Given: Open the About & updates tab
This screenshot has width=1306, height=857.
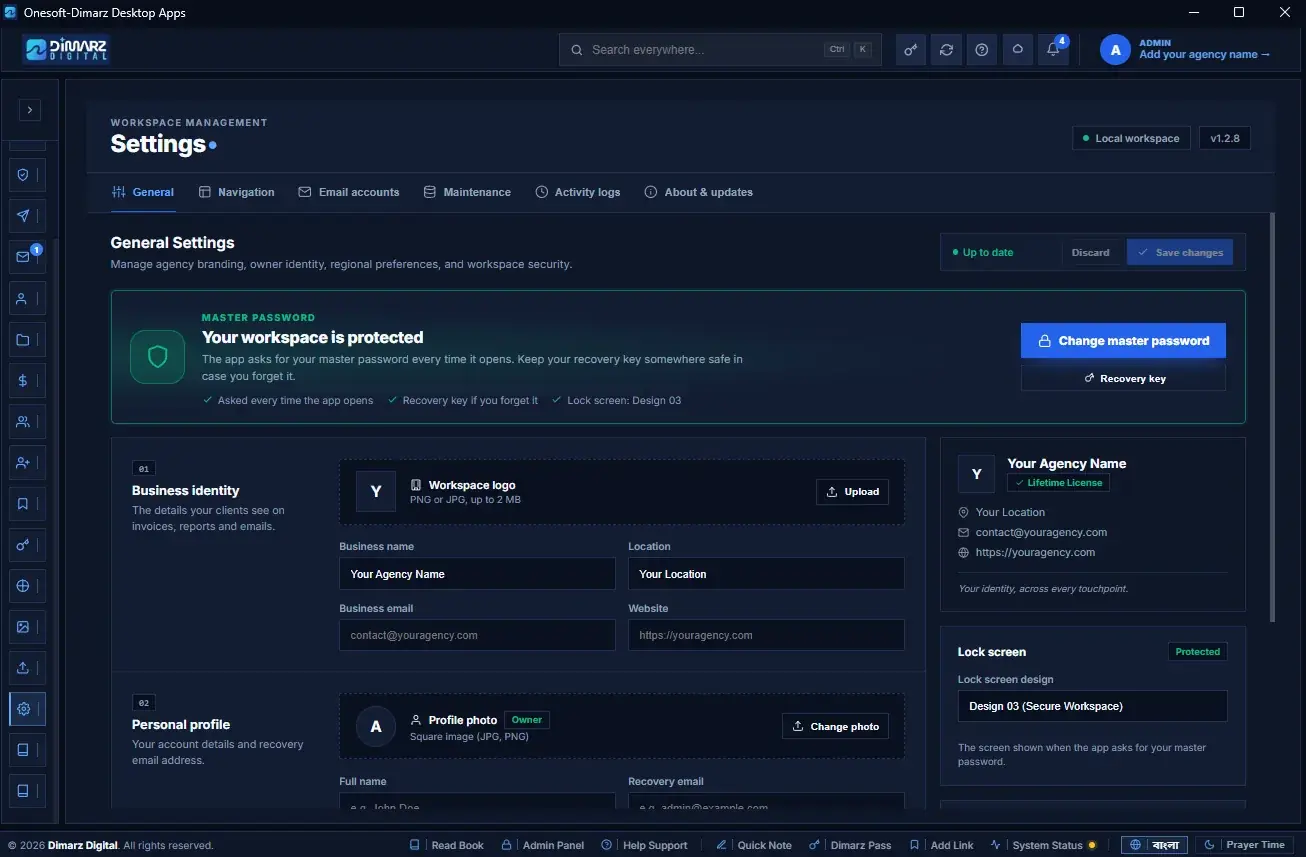Looking at the screenshot, I should (698, 192).
